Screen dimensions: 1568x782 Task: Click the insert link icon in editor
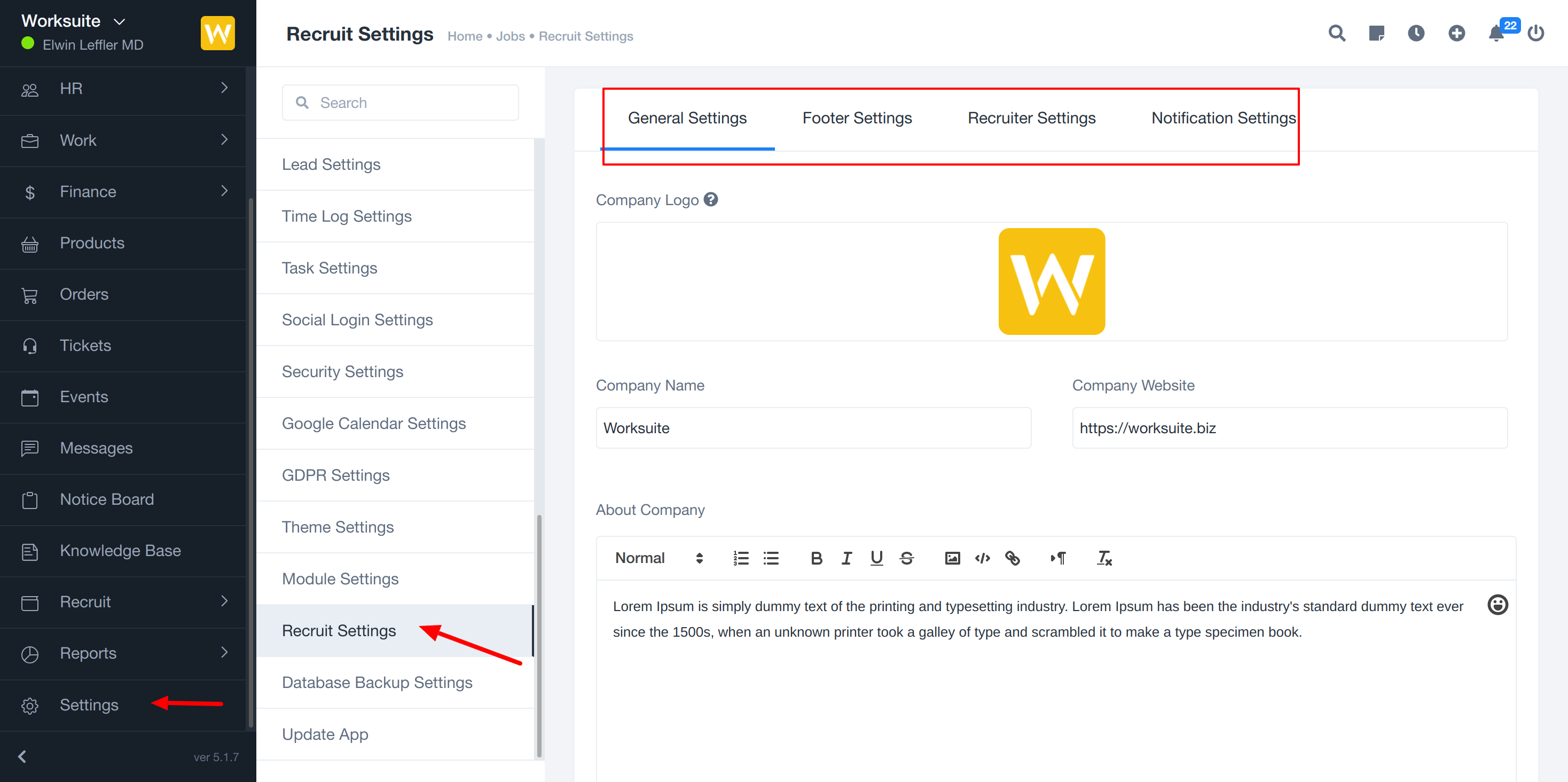pyautogui.click(x=1012, y=558)
